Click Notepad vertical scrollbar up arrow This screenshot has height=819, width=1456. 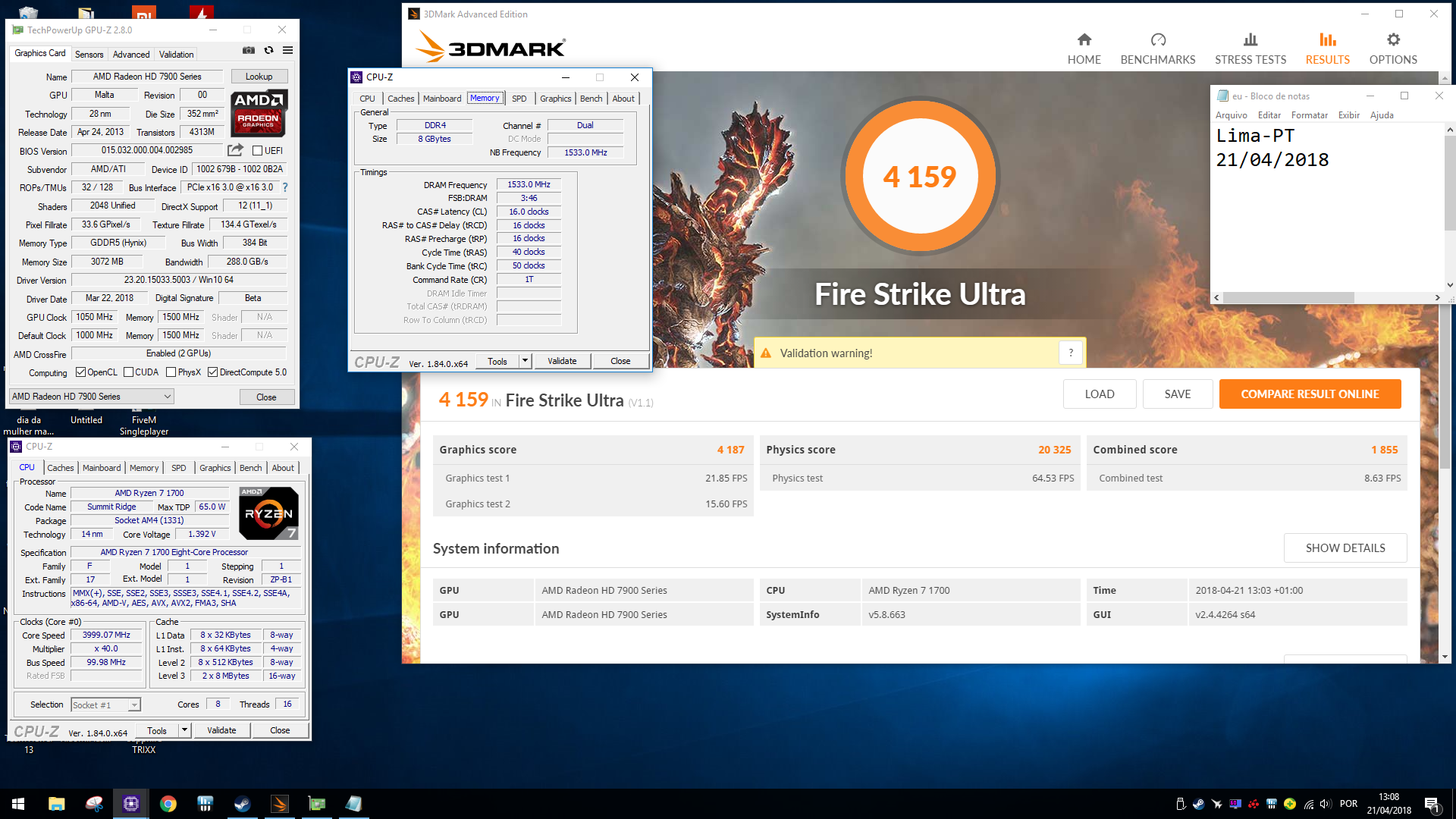coord(1450,130)
